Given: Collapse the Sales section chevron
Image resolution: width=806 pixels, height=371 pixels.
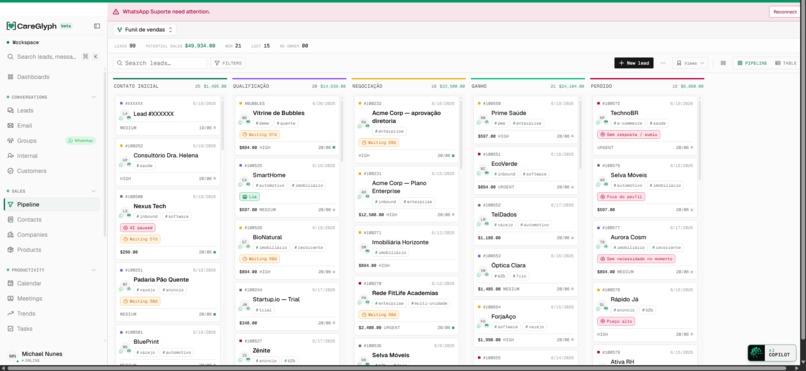Looking at the screenshot, I should 94,191.
